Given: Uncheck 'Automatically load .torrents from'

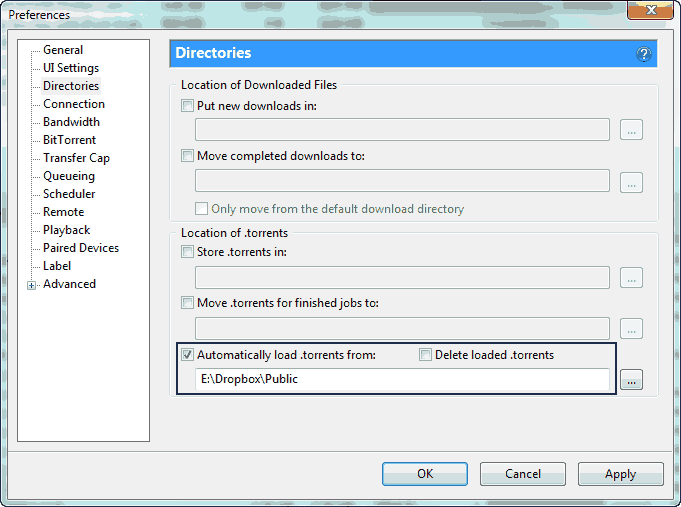Looking at the screenshot, I should (x=187, y=355).
